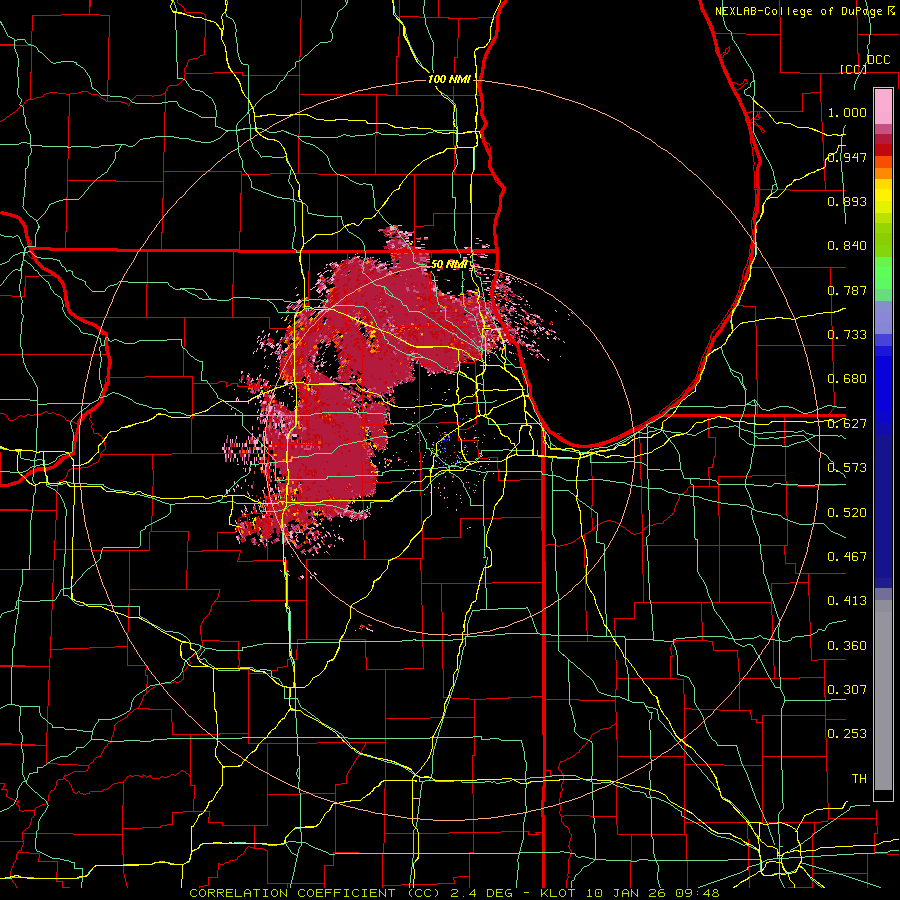
Task: Pick the bright green color bar segment
Action: (883, 273)
